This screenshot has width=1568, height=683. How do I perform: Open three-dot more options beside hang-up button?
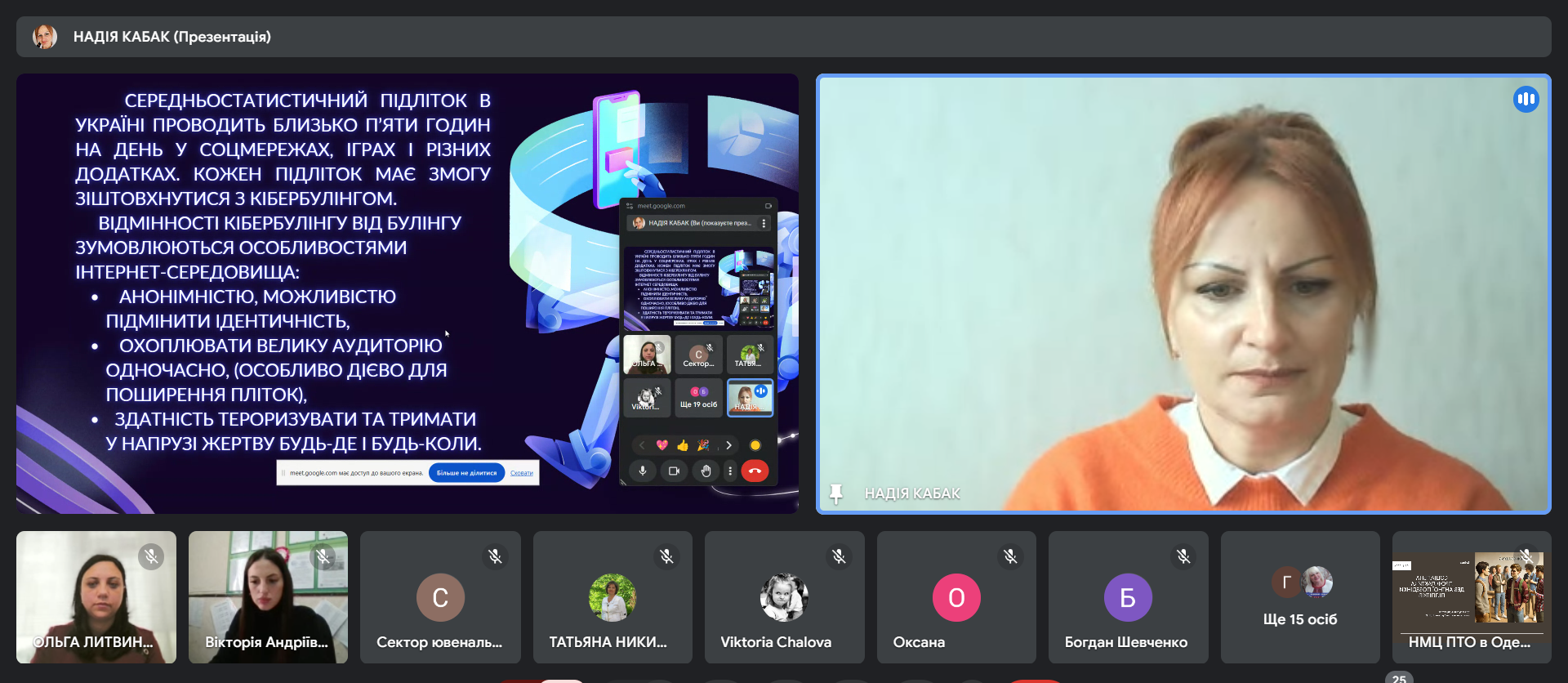(x=730, y=471)
